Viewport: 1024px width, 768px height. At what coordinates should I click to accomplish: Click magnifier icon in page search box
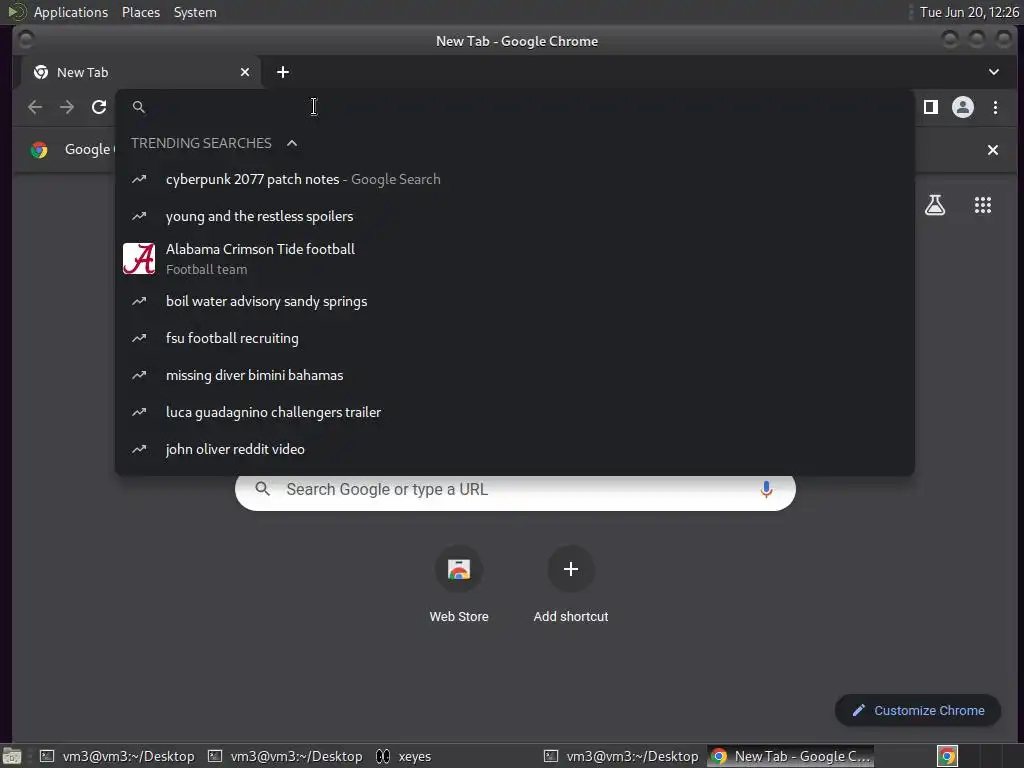point(263,489)
